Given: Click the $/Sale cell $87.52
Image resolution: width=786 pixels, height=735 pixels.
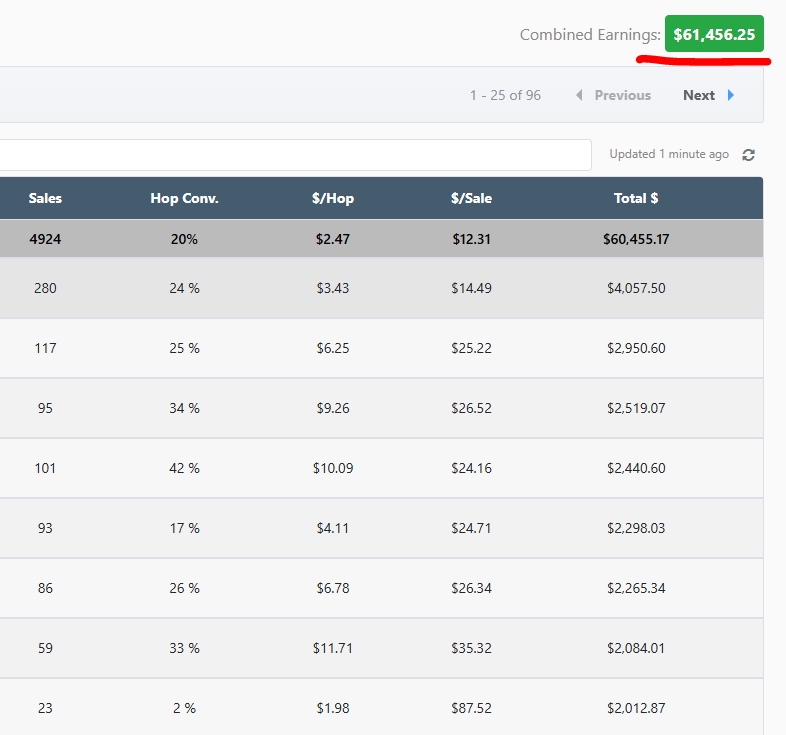Looking at the screenshot, I should (x=471, y=708).
